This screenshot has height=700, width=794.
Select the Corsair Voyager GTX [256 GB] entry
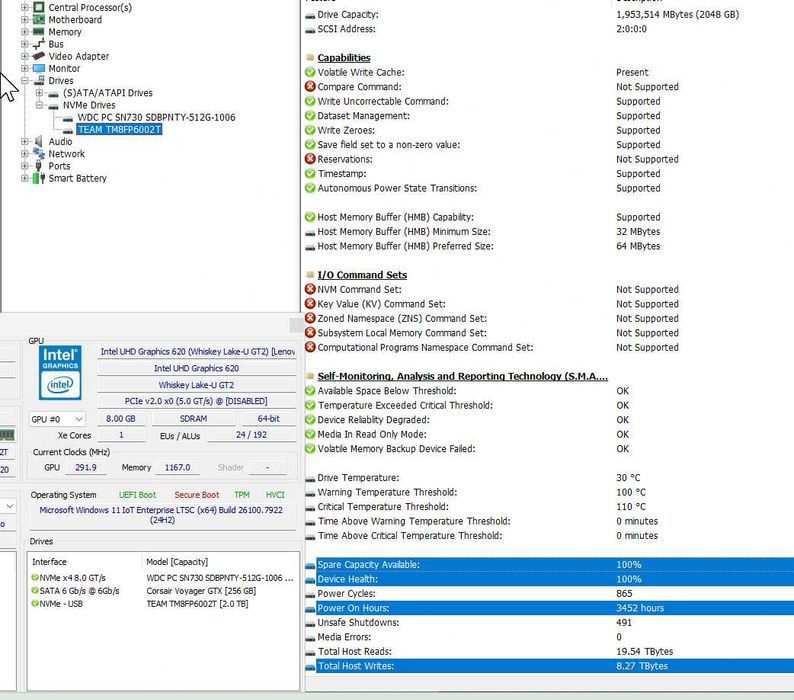201,591
